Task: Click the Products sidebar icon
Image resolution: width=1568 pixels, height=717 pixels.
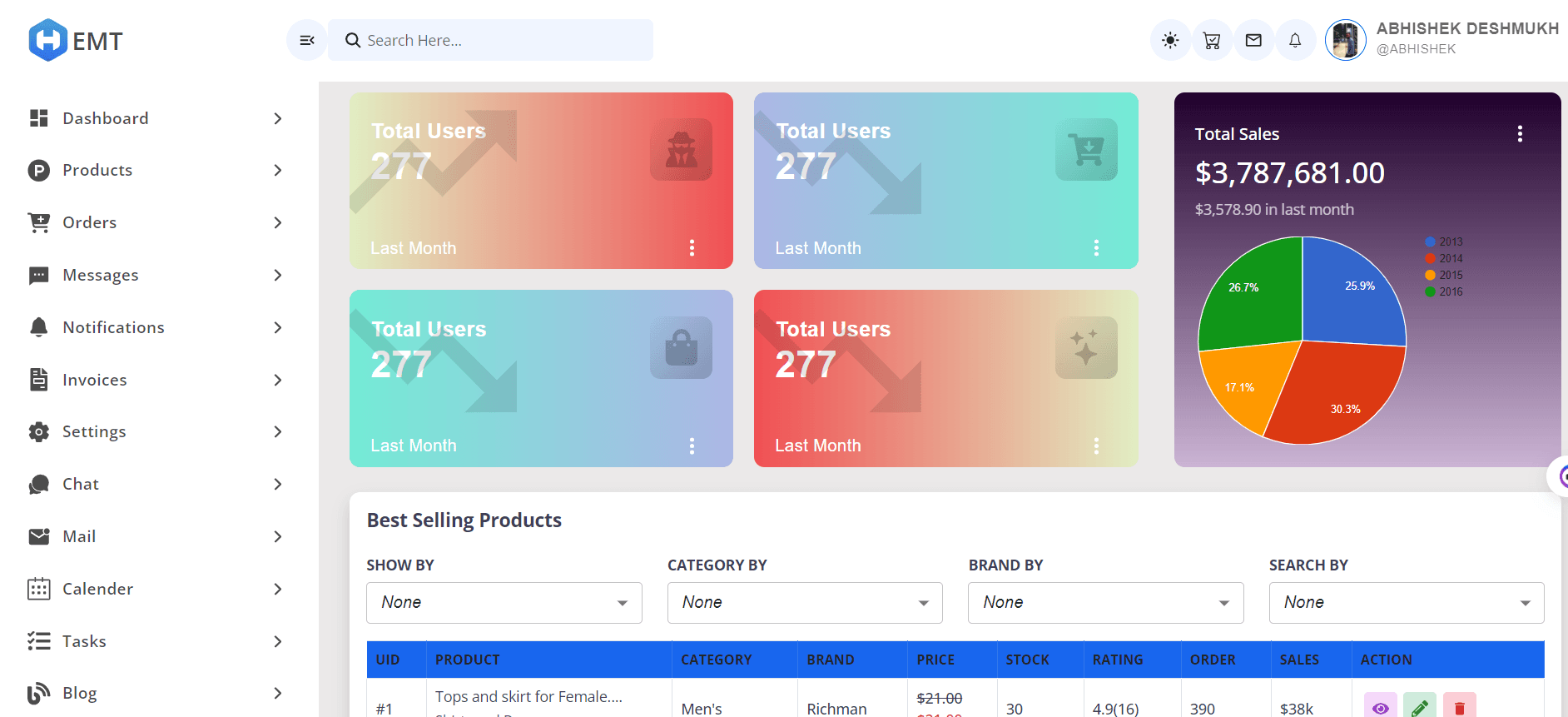Action: (39, 170)
